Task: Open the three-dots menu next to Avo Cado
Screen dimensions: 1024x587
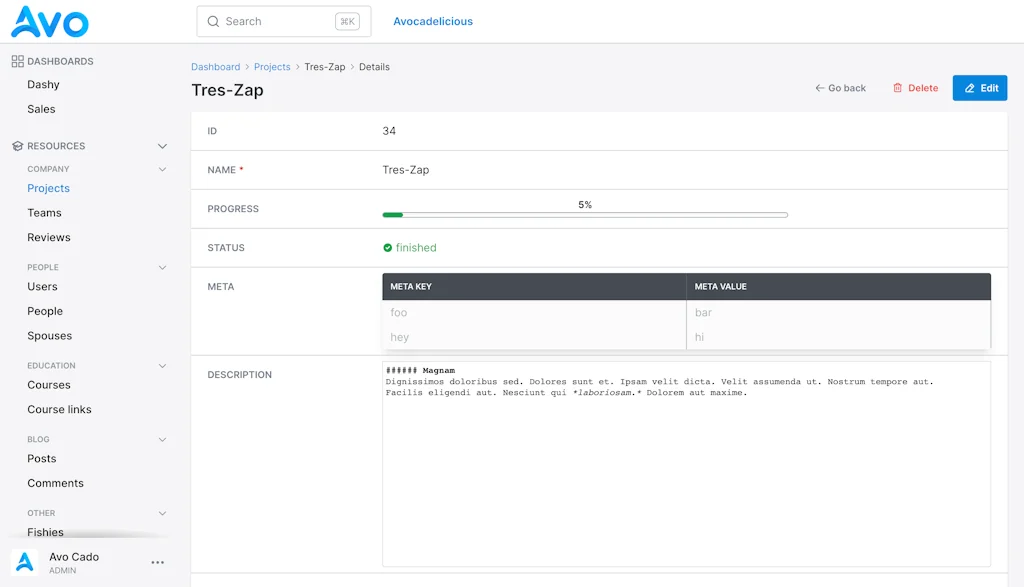Action: click(157, 562)
